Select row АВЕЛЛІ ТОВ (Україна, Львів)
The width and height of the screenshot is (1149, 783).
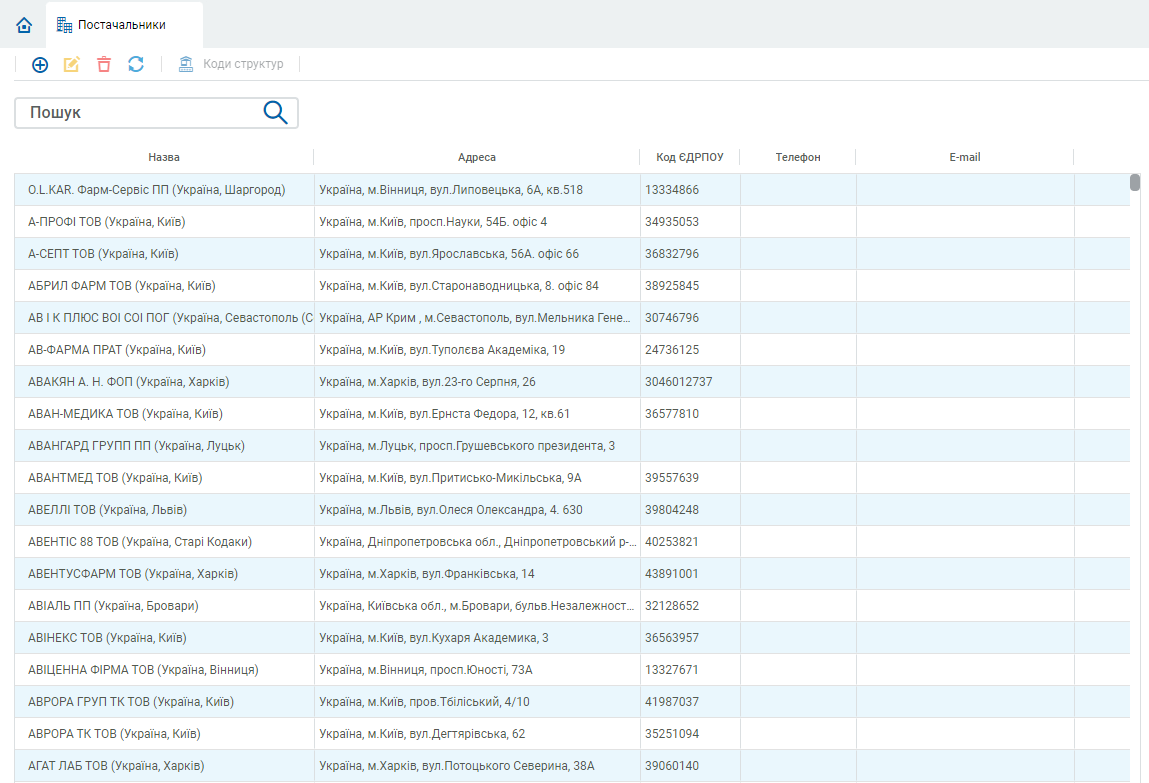(572, 510)
